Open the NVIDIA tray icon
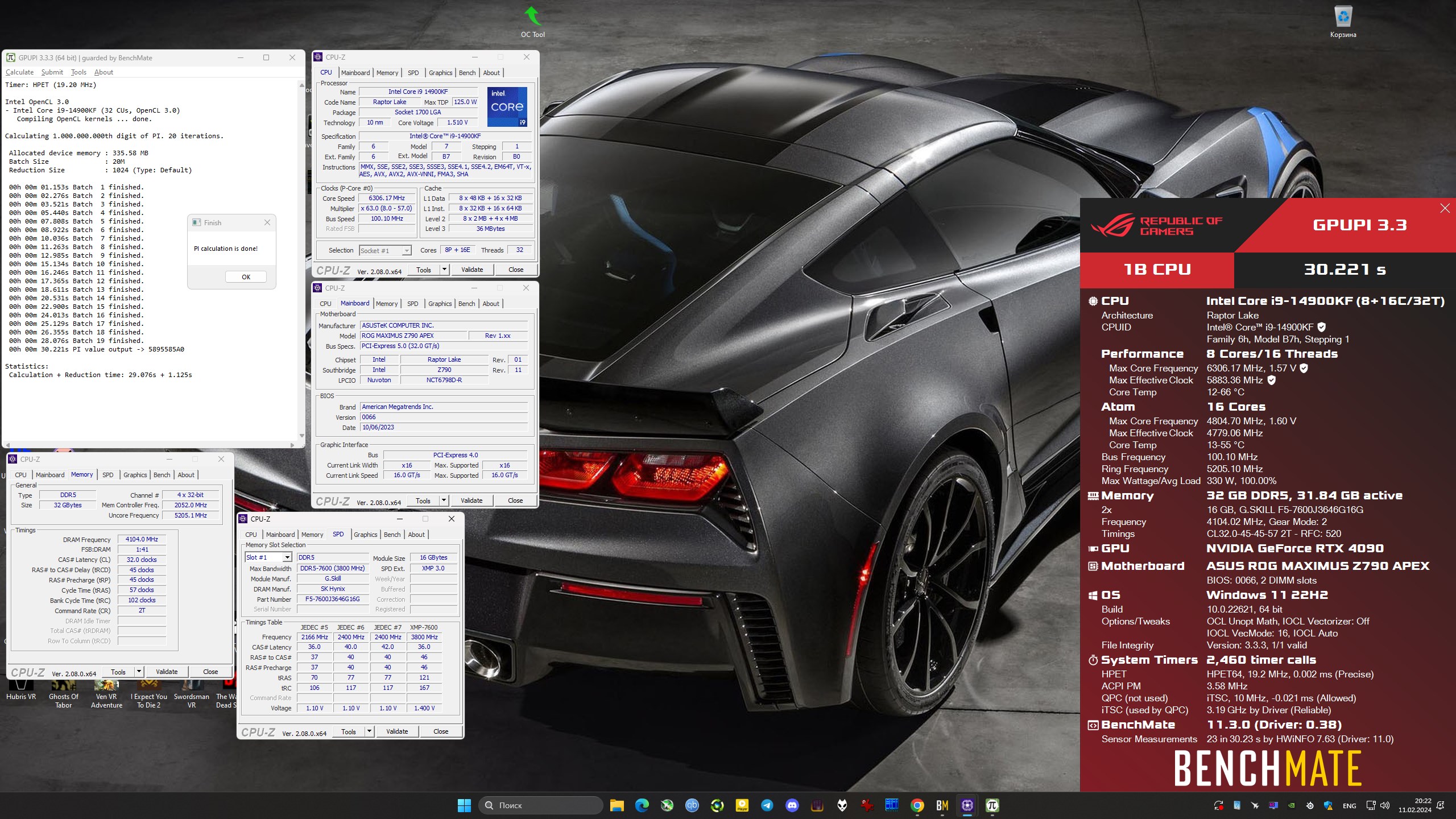The width and height of the screenshot is (1456, 819). 1292,805
